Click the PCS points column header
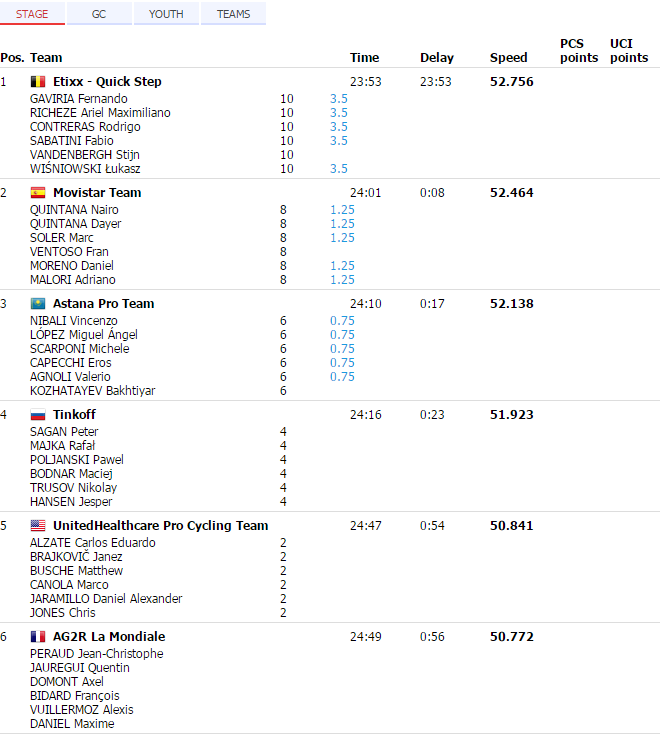Viewport: 664px width, 734px height. pyautogui.click(x=579, y=51)
